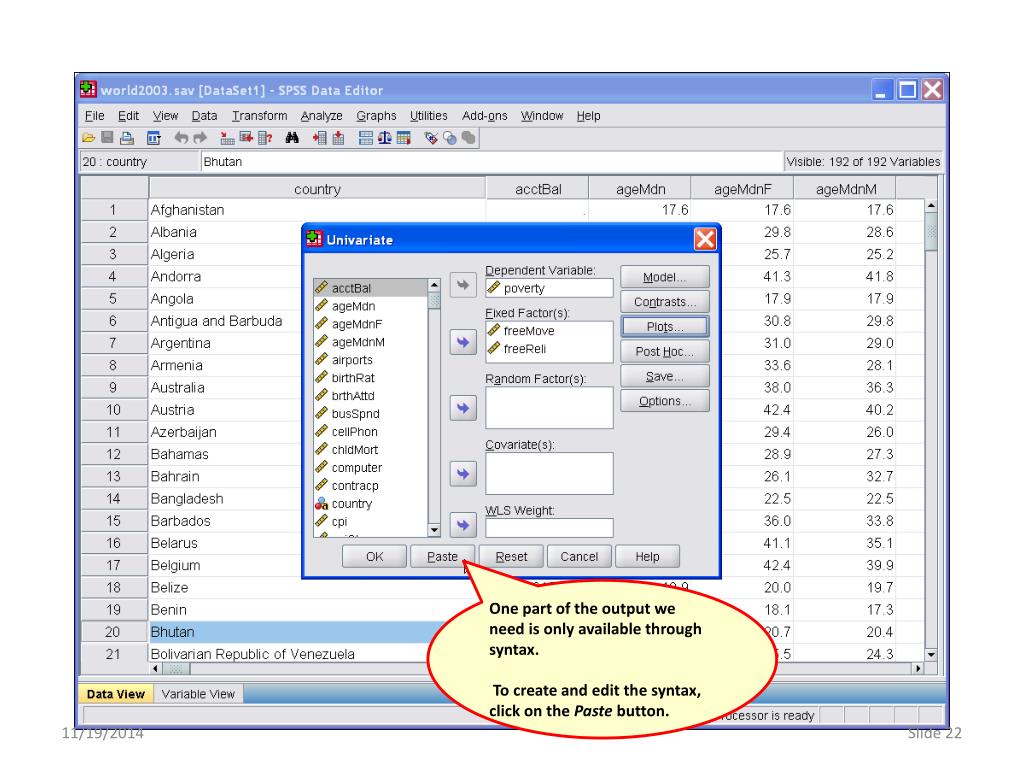The width and height of the screenshot is (1024, 768).
Task: Click arrow button beside Random Factor(s) box
Action: 463,408
